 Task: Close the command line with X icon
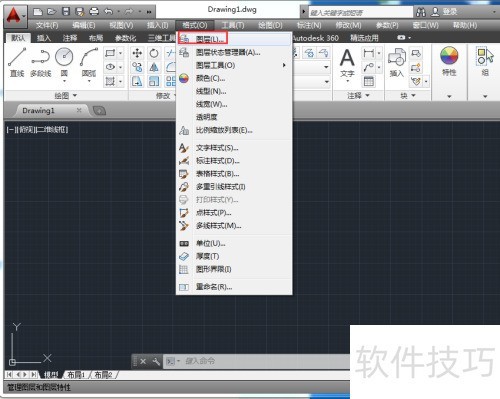click(x=143, y=361)
